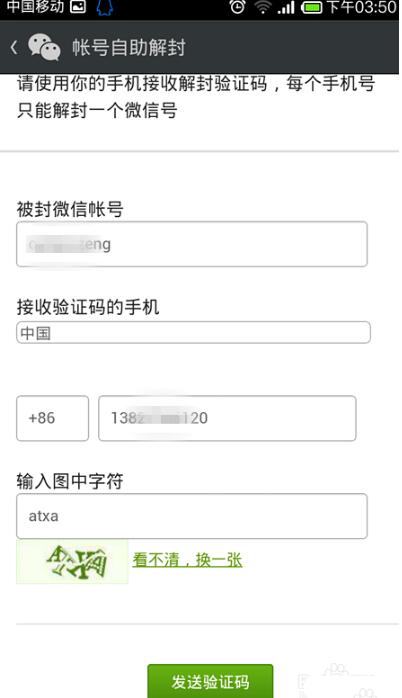402x698 pixels.
Task: Tap the status bar time 下午03:50
Action: tap(361, 7)
